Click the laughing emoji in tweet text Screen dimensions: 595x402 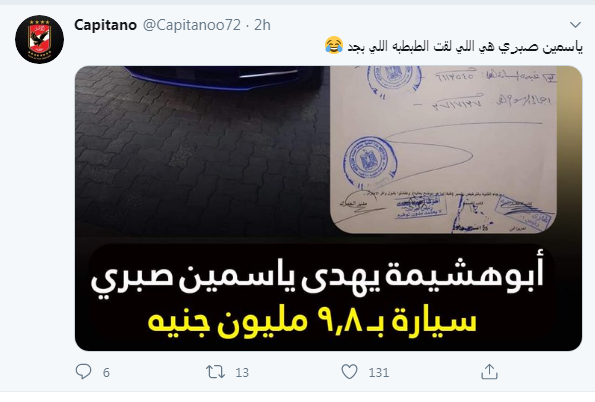coord(334,45)
